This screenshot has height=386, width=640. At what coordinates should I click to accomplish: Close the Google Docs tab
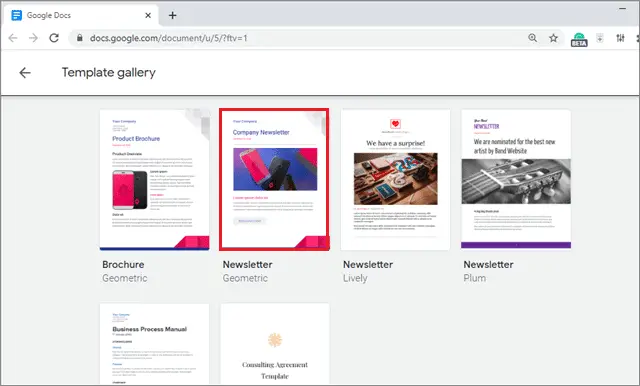tap(148, 16)
